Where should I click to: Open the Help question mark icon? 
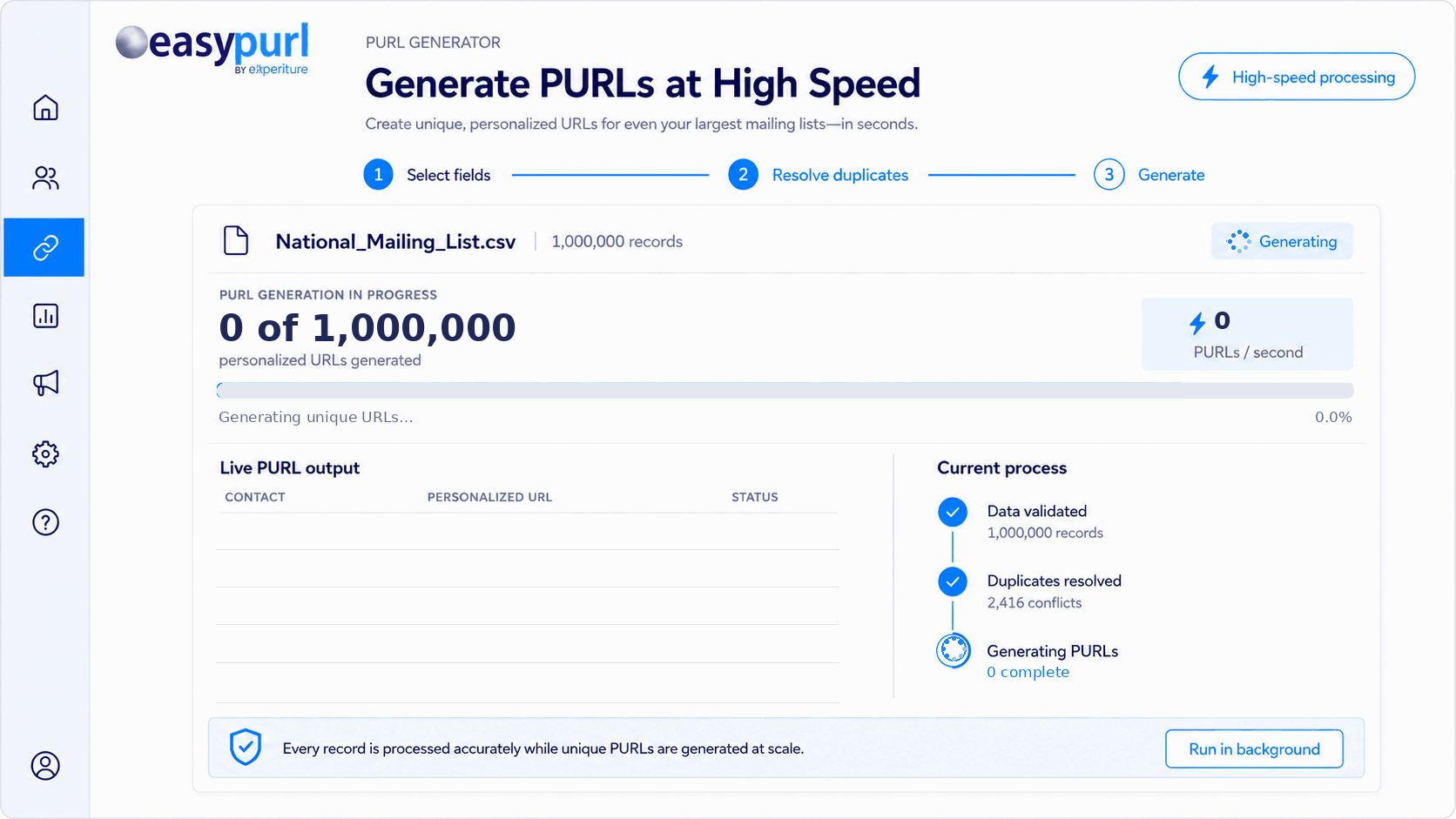coord(45,522)
